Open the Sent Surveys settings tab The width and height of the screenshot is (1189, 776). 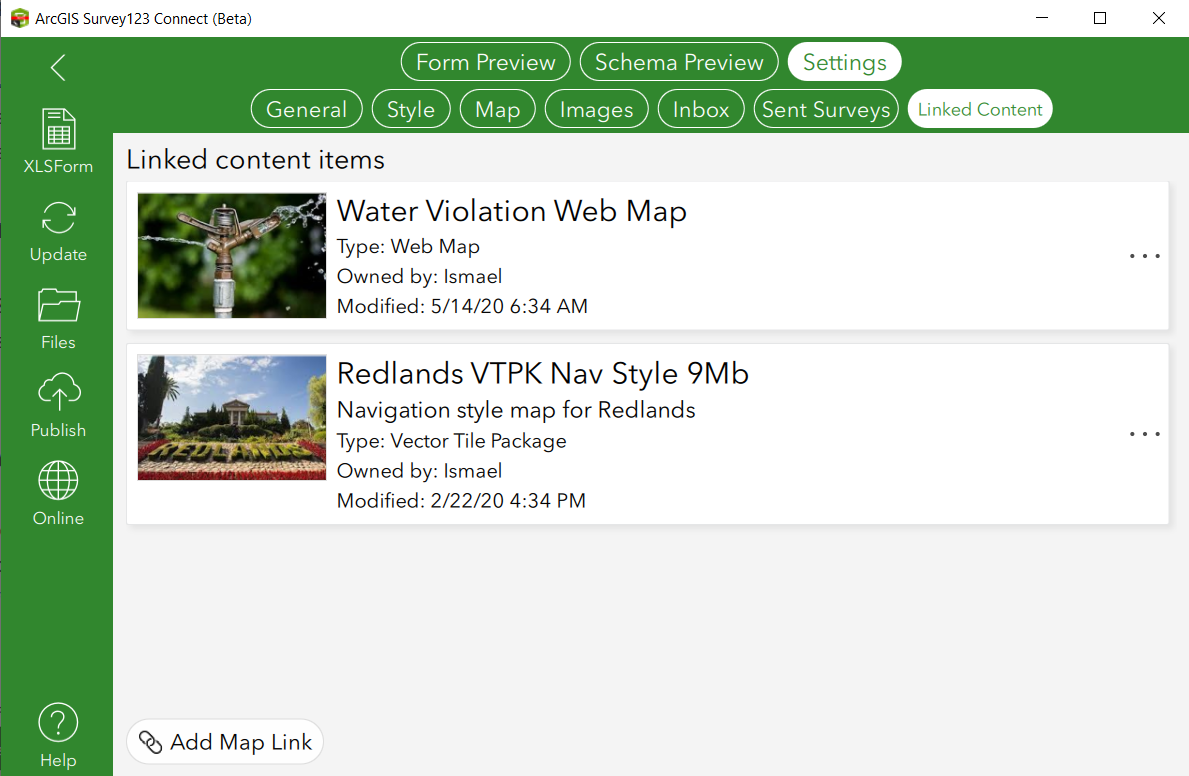(x=826, y=109)
